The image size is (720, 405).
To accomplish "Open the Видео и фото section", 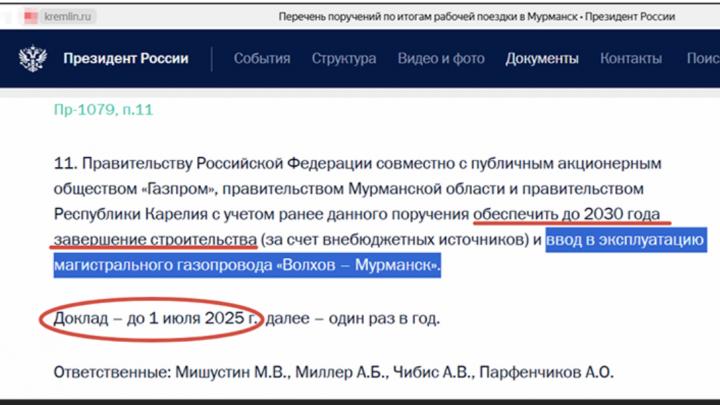I will 441,58.
